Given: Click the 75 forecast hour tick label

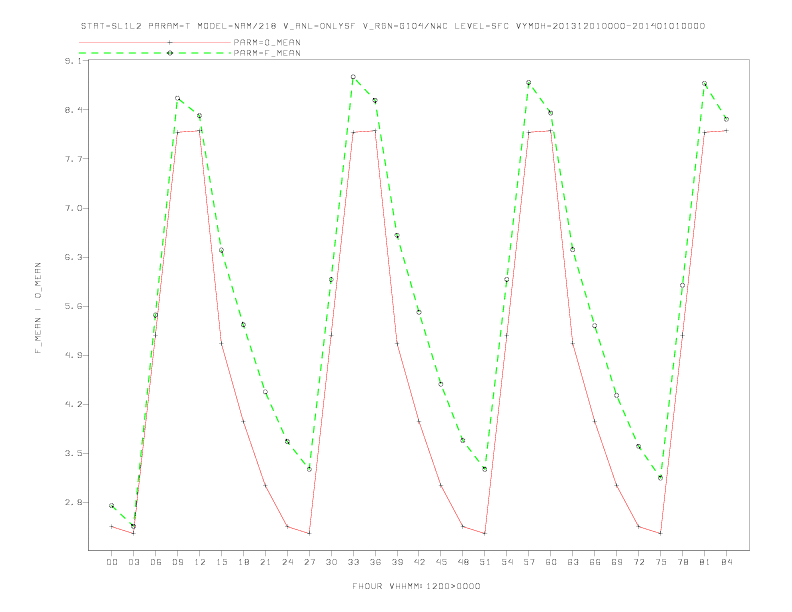Looking at the screenshot, I should coord(661,562).
